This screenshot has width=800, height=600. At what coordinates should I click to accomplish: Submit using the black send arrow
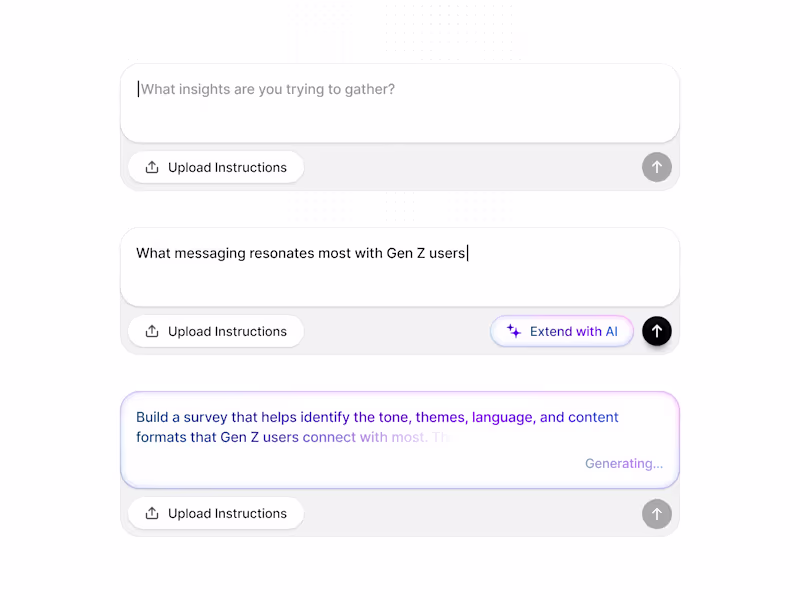coord(657,331)
